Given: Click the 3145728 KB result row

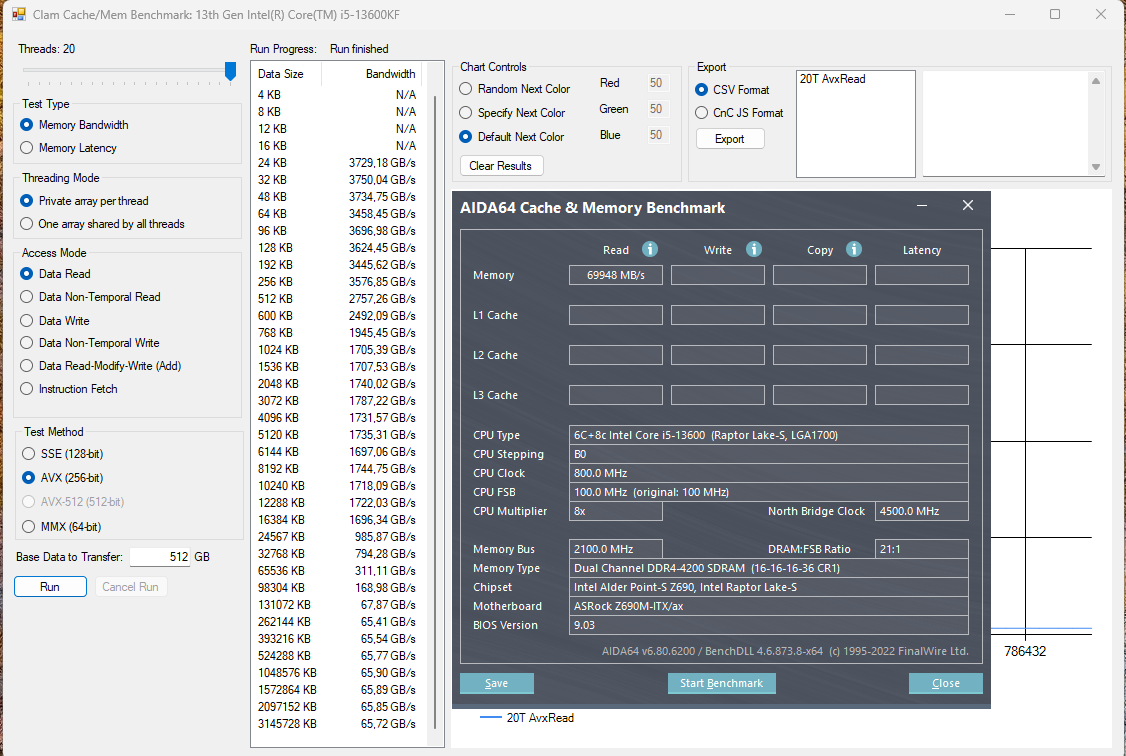Looking at the screenshot, I should tap(337, 724).
